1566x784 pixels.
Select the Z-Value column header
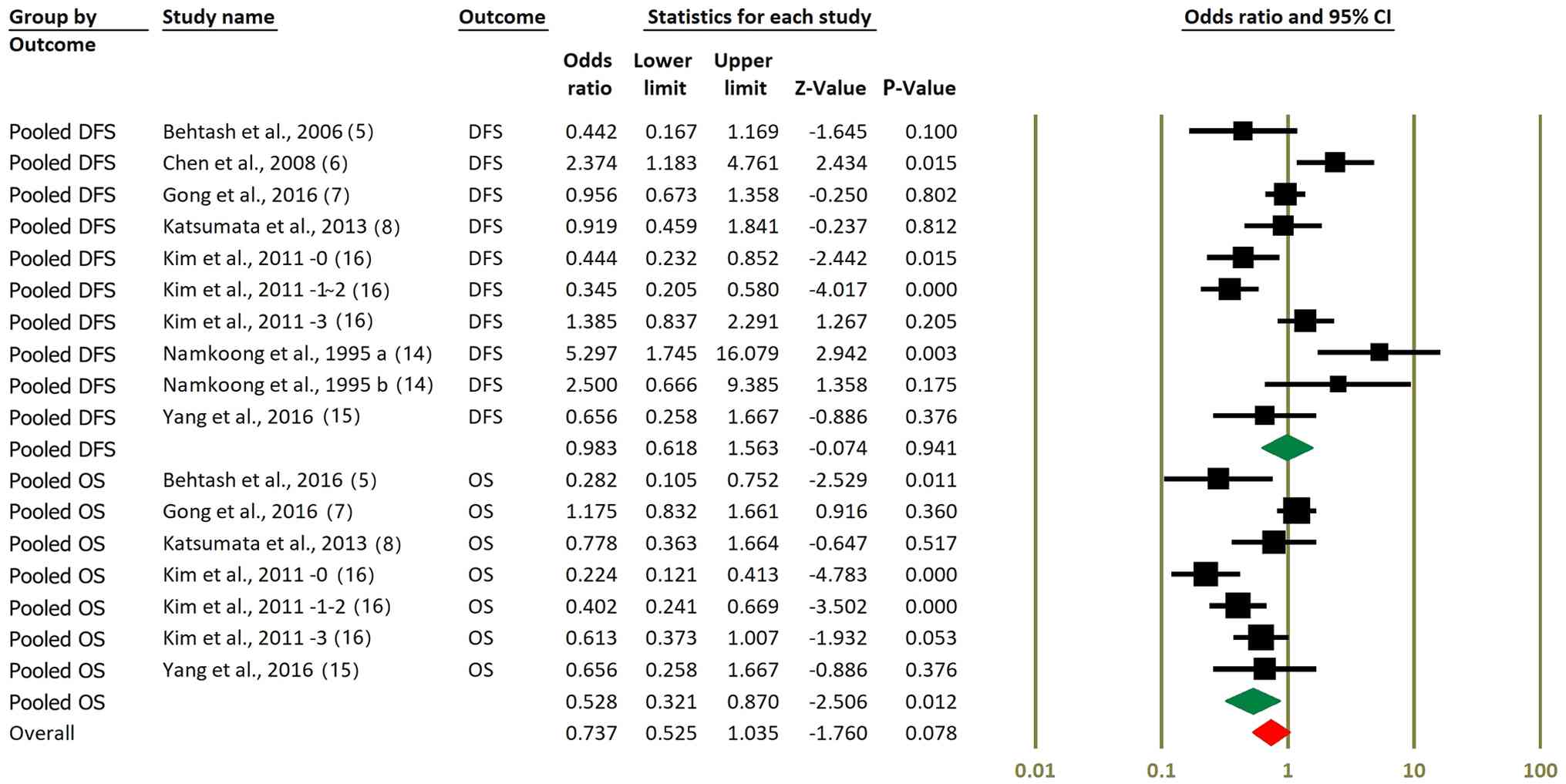click(x=830, y=88)
